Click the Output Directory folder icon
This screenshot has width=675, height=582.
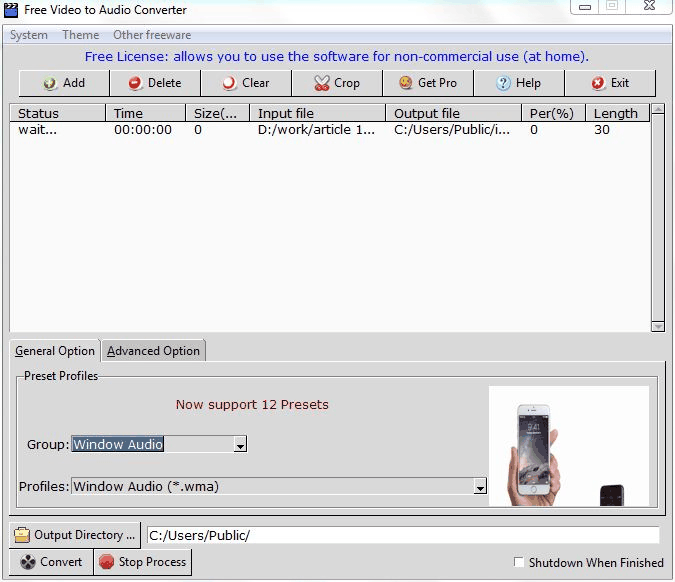[22, 535]
